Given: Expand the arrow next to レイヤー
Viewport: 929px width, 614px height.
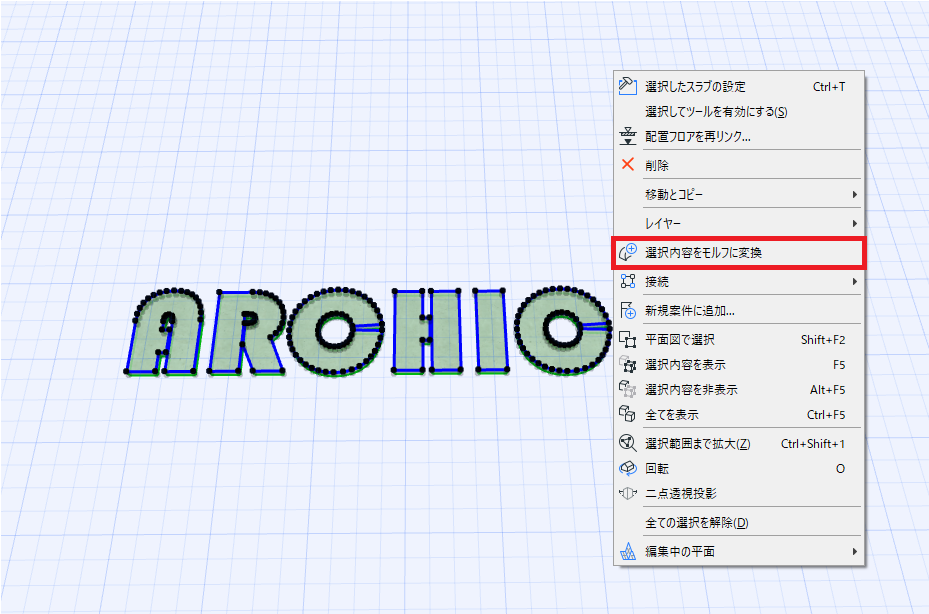Looking at the screenshot, I should point(854,223).
